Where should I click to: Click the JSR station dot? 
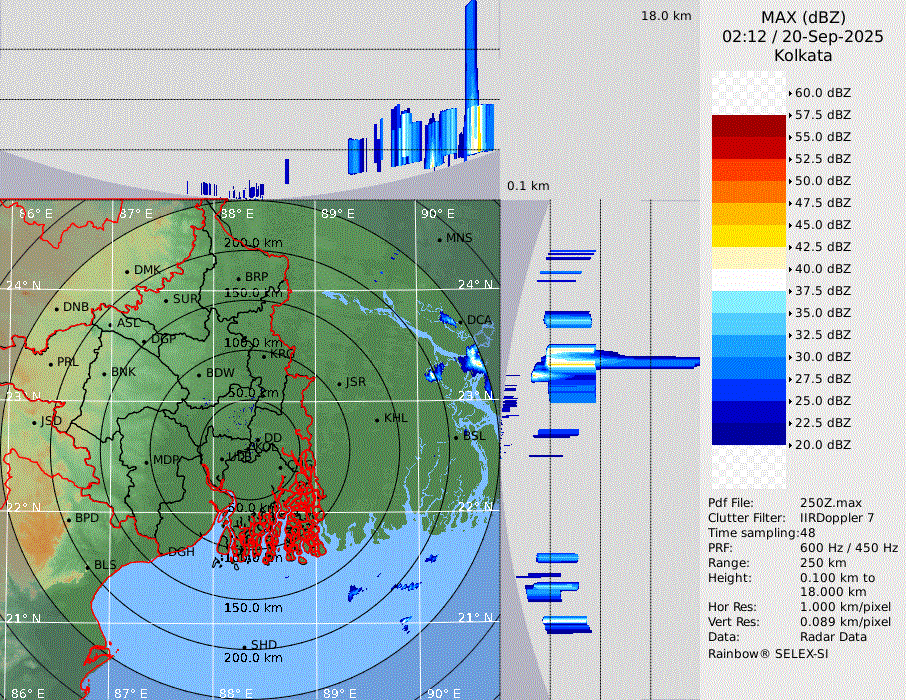click(337, 384)
